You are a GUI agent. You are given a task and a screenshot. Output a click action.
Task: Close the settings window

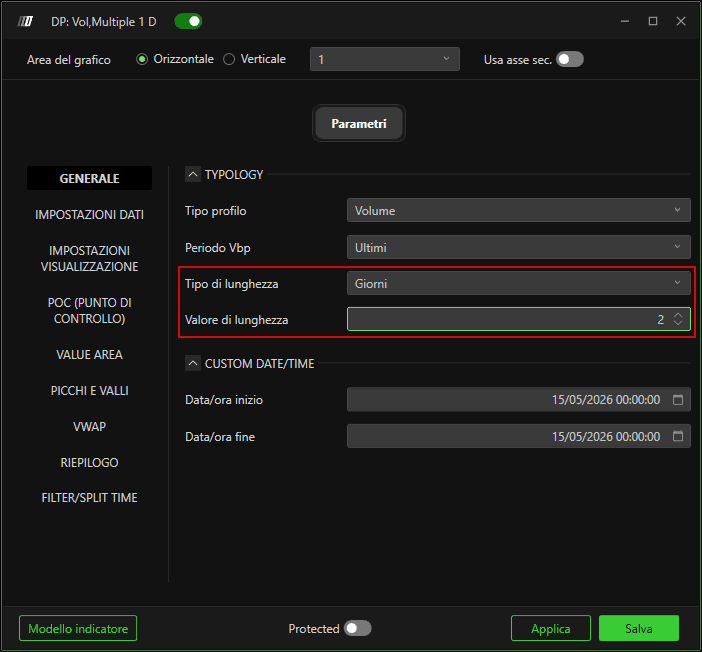[681, 21]
